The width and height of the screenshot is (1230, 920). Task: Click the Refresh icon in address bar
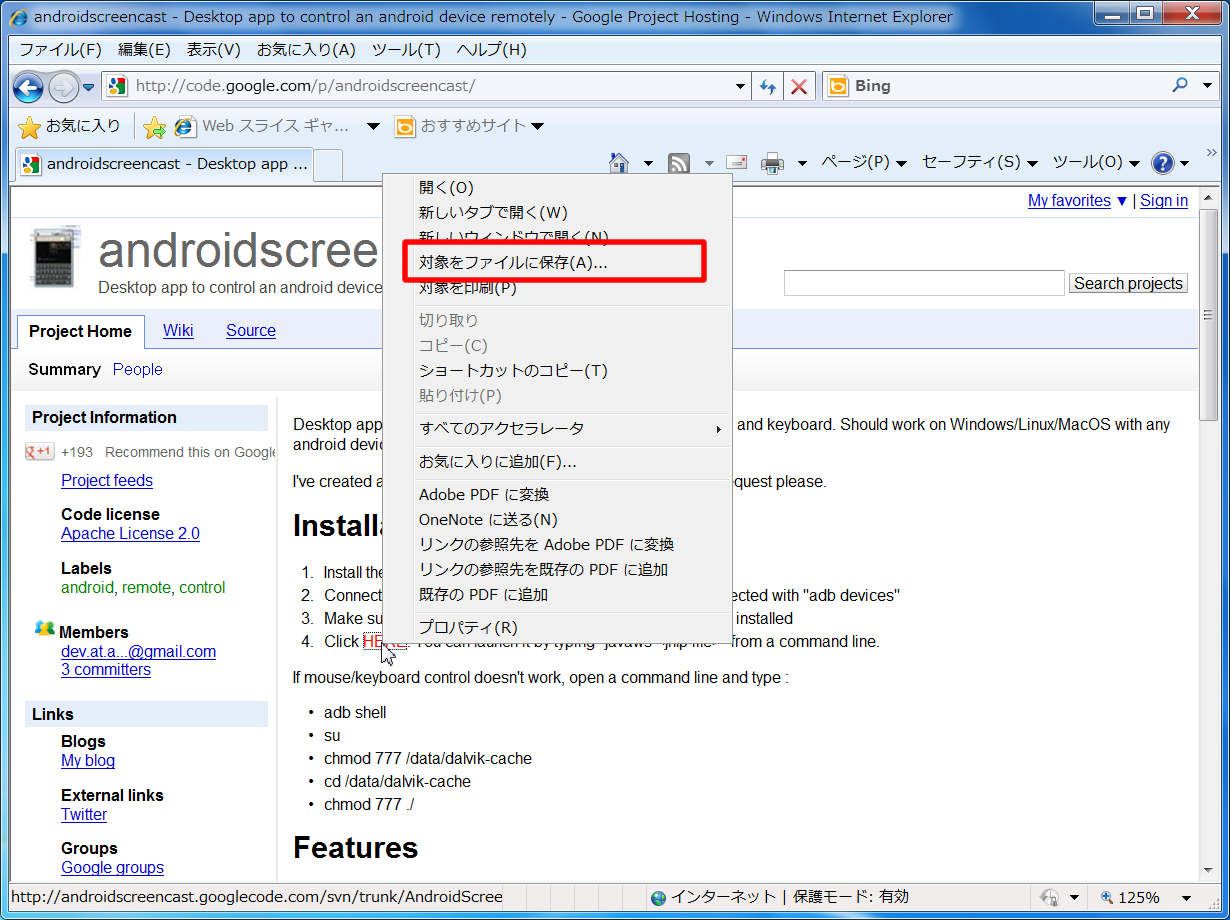(768, 86)
